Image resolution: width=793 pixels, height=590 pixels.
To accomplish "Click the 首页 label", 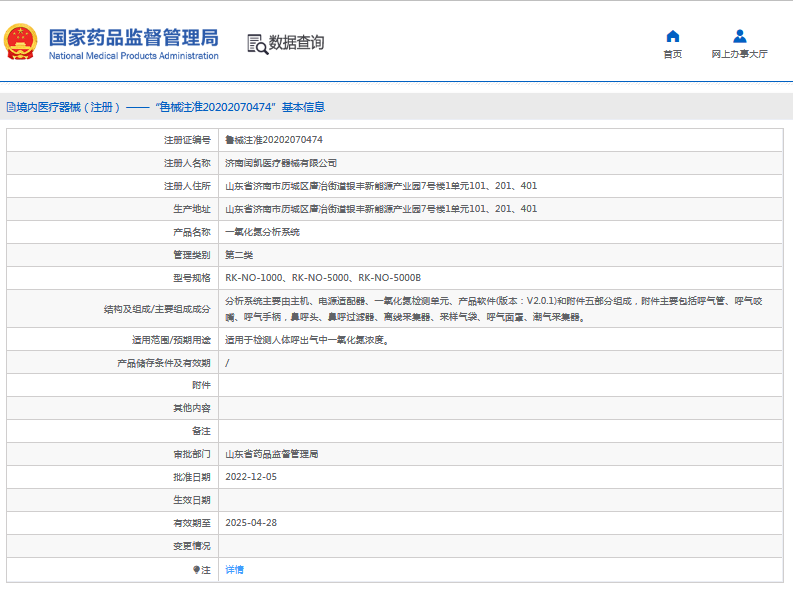I will pos(673,54).
